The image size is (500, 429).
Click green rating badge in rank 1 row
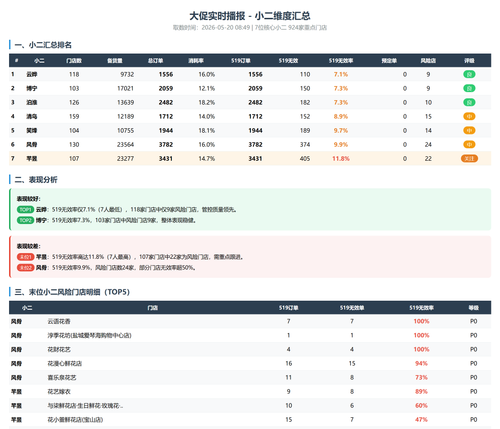469,74
